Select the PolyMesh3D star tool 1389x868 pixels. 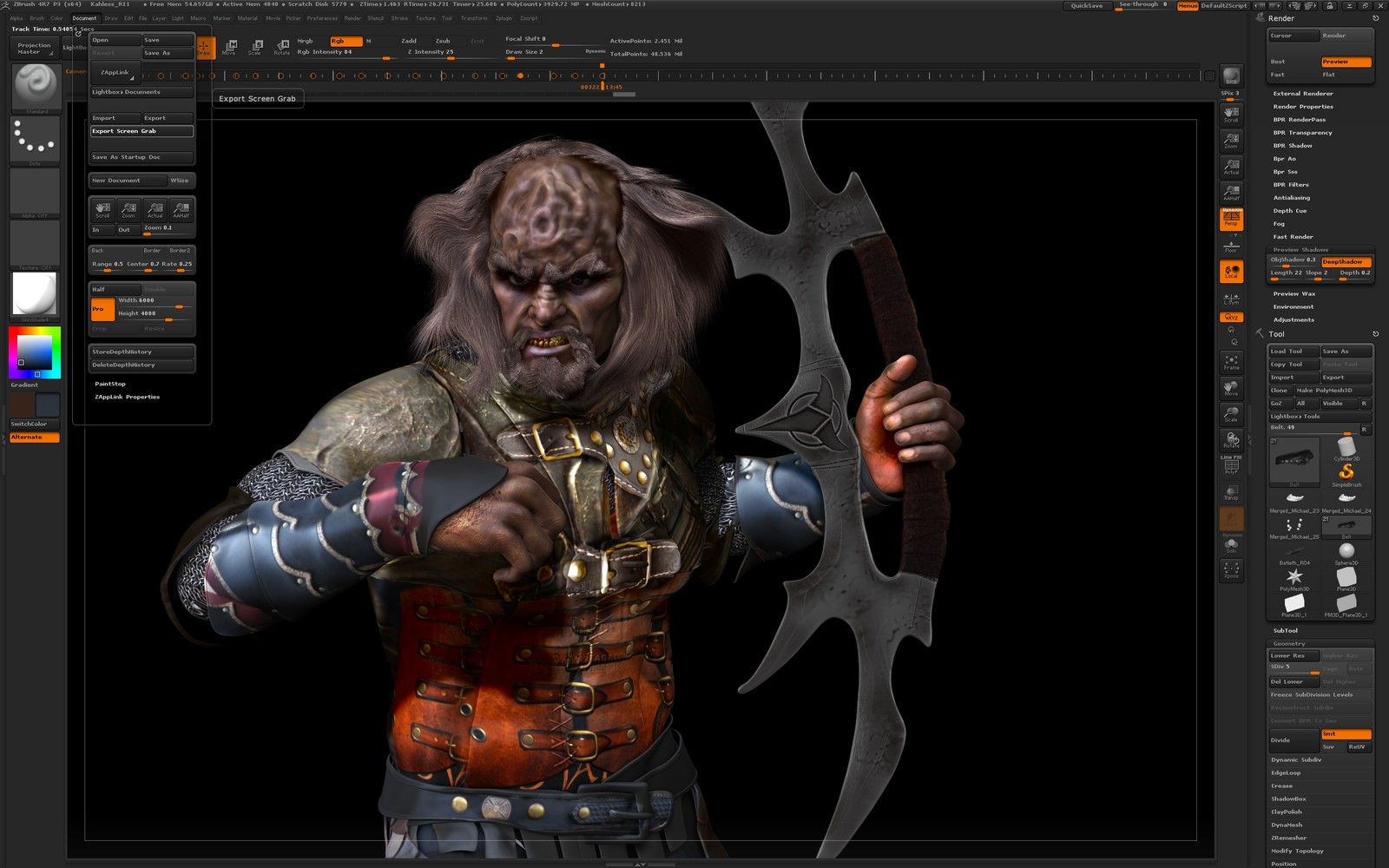[x=1294, y=578]
